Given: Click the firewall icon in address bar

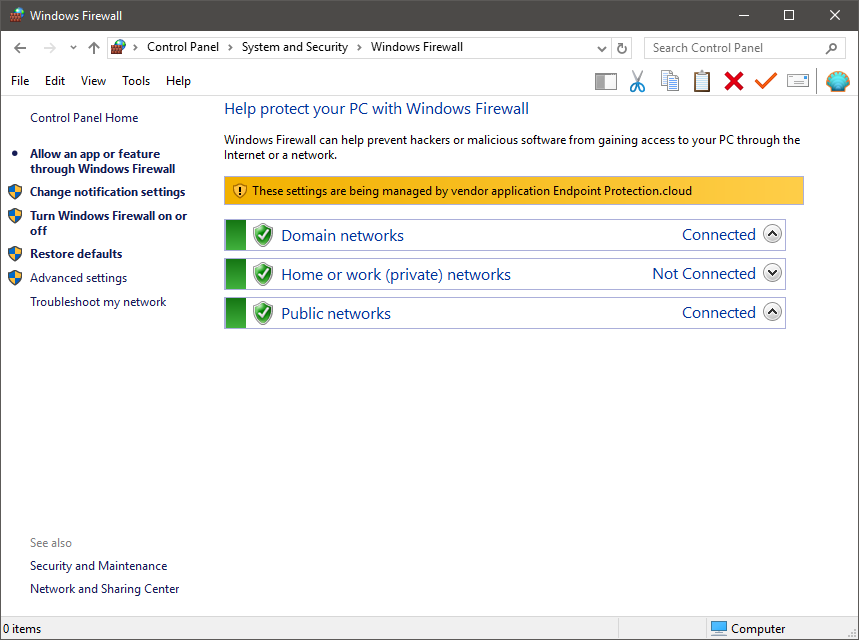Looking at the screenshot, I should pyautogui.click(x=118, y=48).
